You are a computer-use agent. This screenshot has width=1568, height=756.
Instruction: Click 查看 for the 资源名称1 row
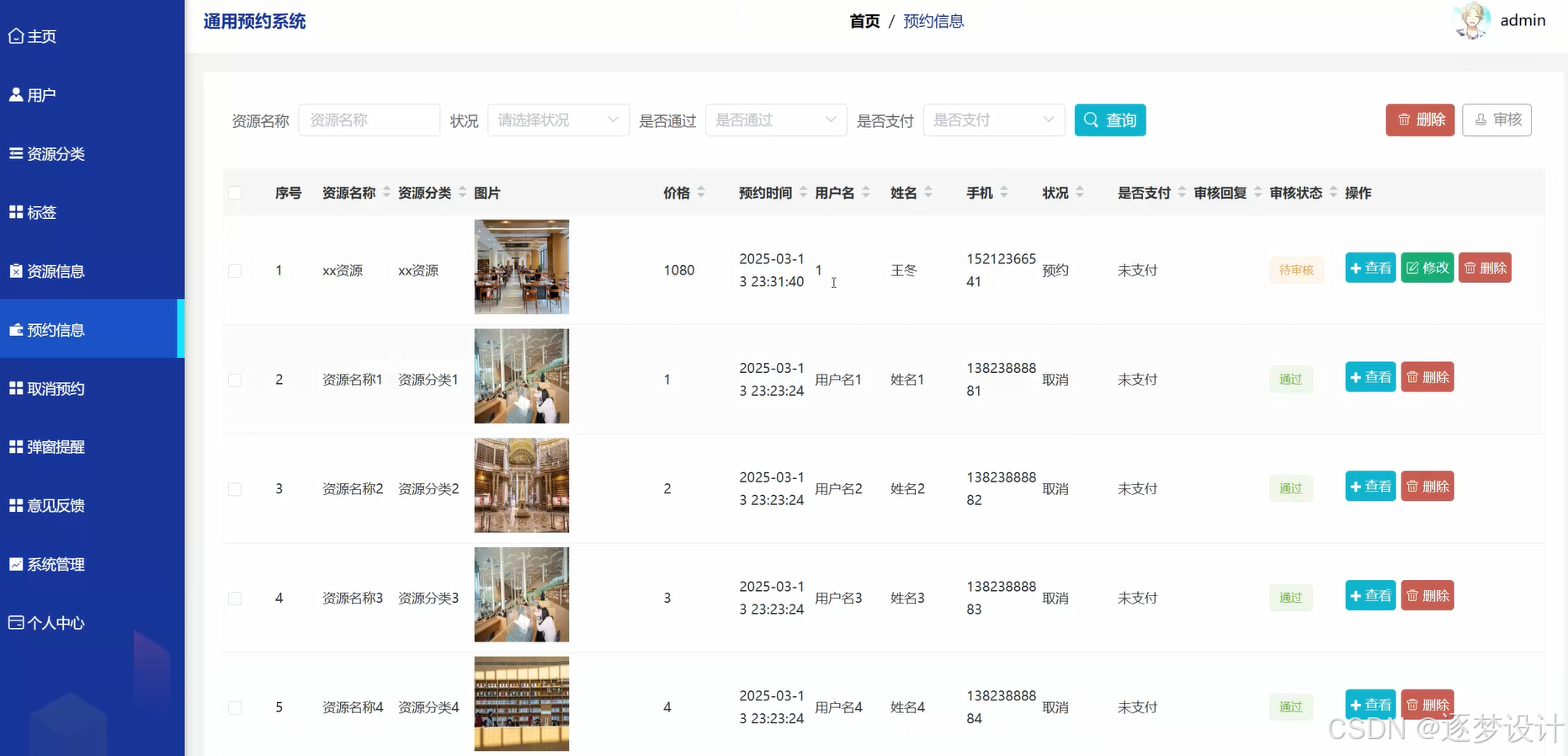(x=1370, y=377)
